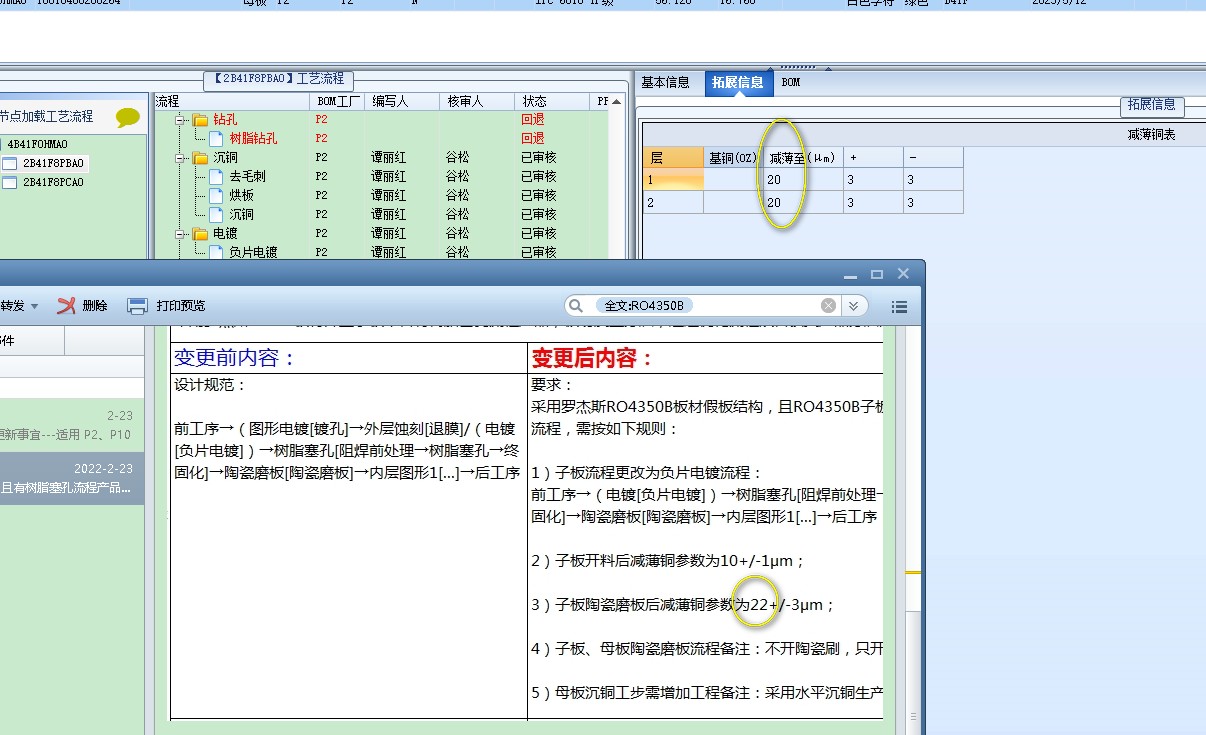
Task: Select the 沉铜 folder icon in the process tree
Action: pyautogui.click(x=200, y=158)
